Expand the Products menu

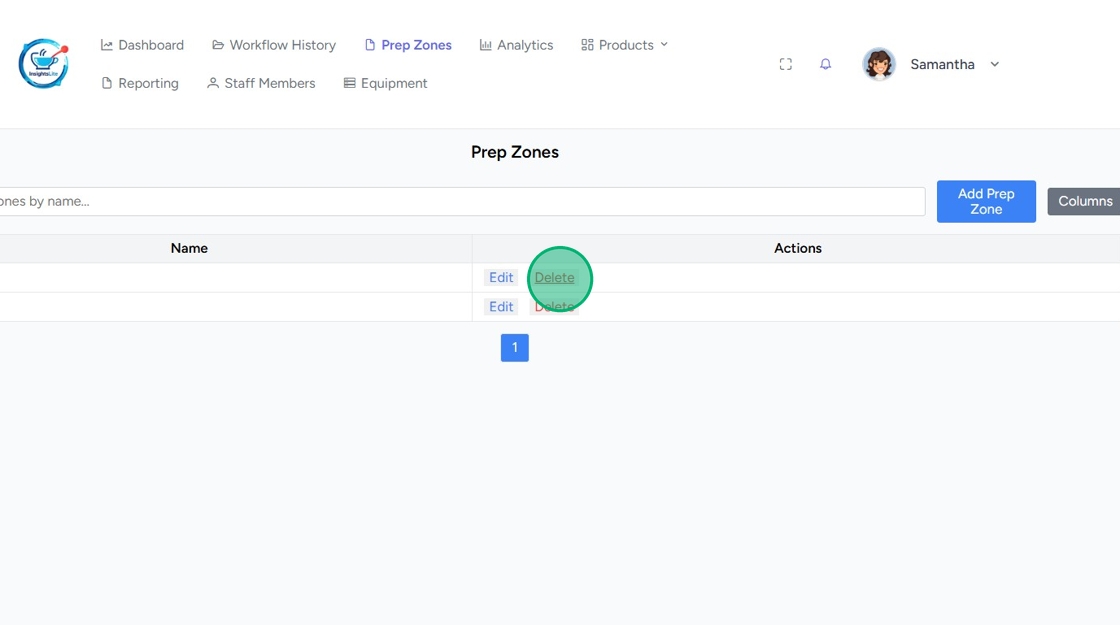pos(624,45)
